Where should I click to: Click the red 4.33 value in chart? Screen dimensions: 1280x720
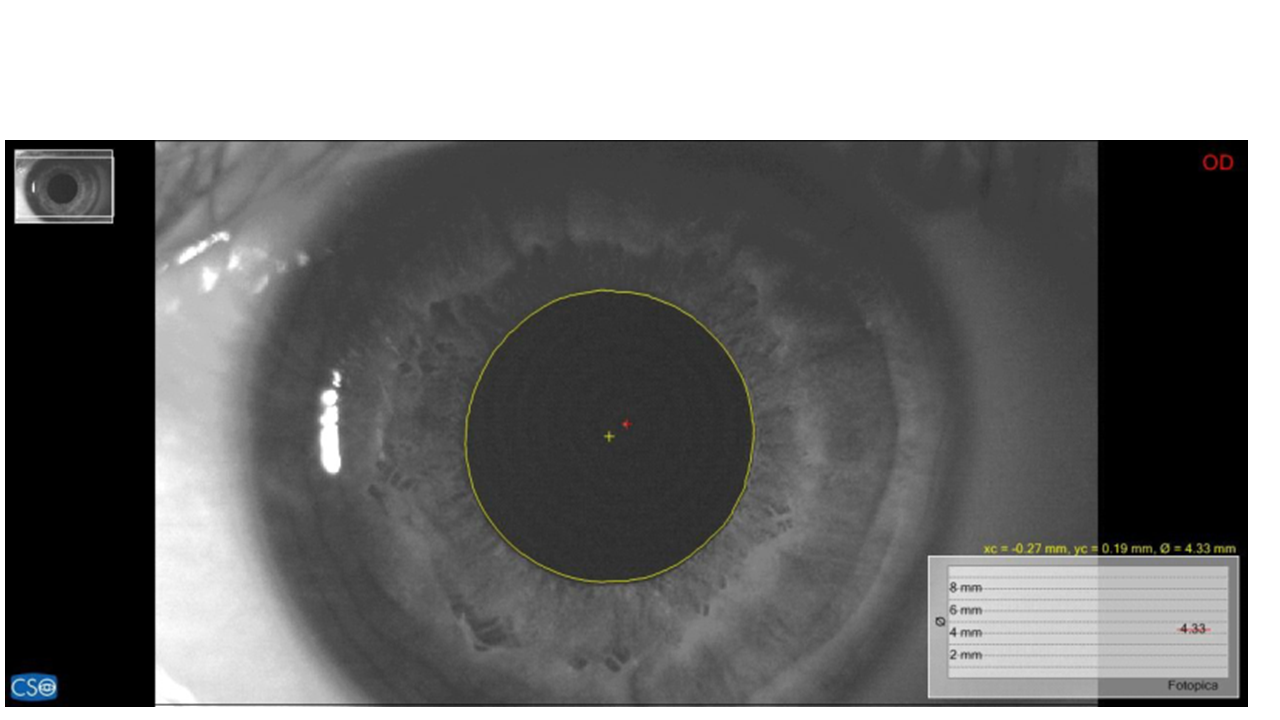coord(1193,629)
